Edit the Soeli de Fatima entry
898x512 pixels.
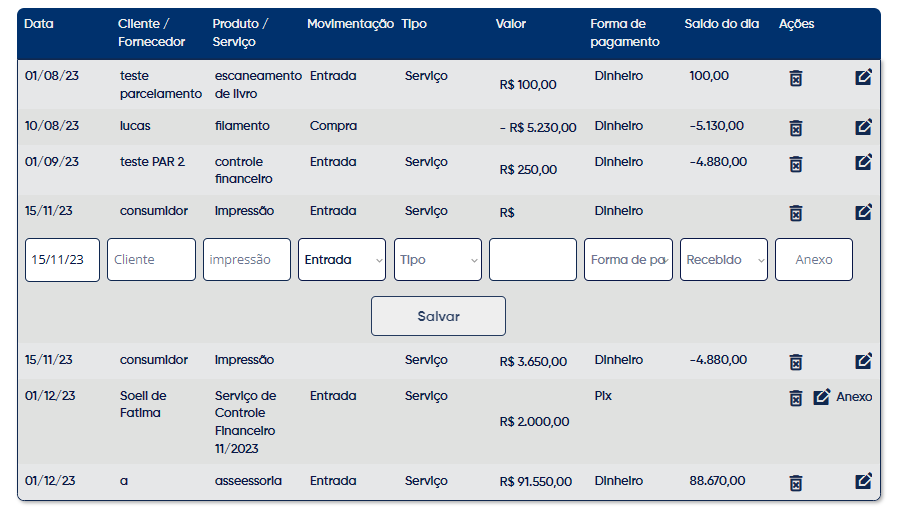coord(822,397)
